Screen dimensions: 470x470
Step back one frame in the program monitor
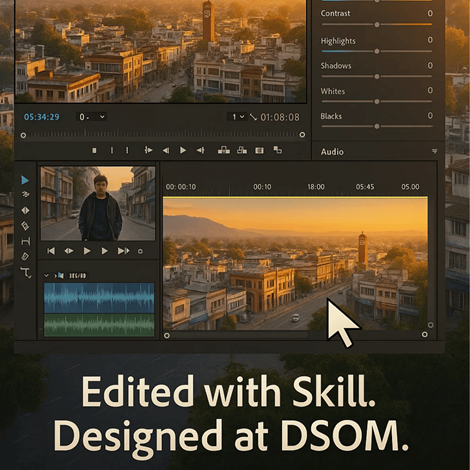166,151
